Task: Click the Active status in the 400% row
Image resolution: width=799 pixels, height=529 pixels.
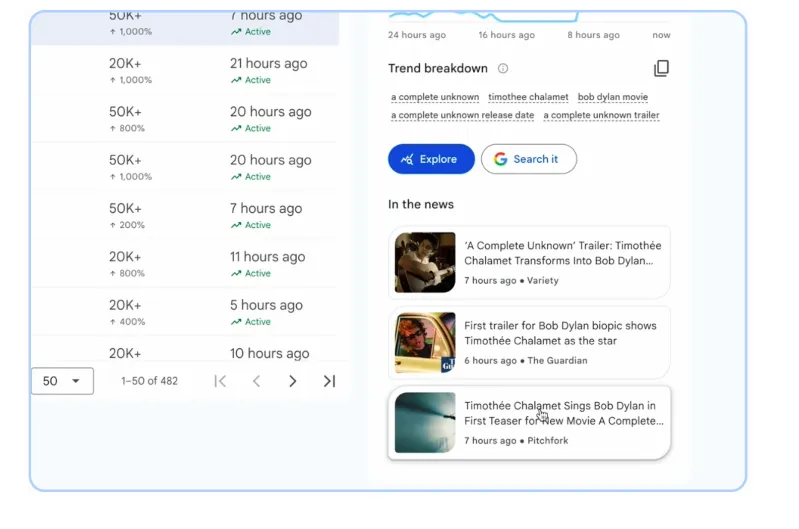Action: (251, 322)
